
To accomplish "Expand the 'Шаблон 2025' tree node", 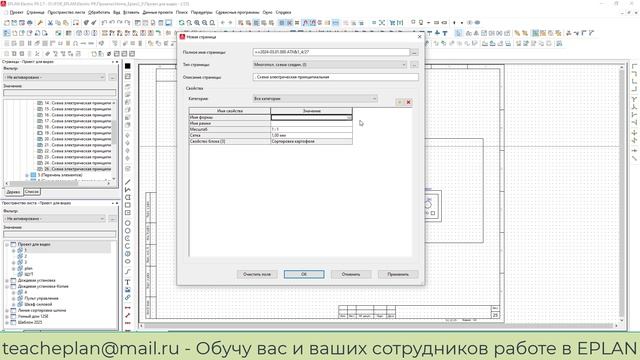I will pyautogui.click(x=7, y=322).
